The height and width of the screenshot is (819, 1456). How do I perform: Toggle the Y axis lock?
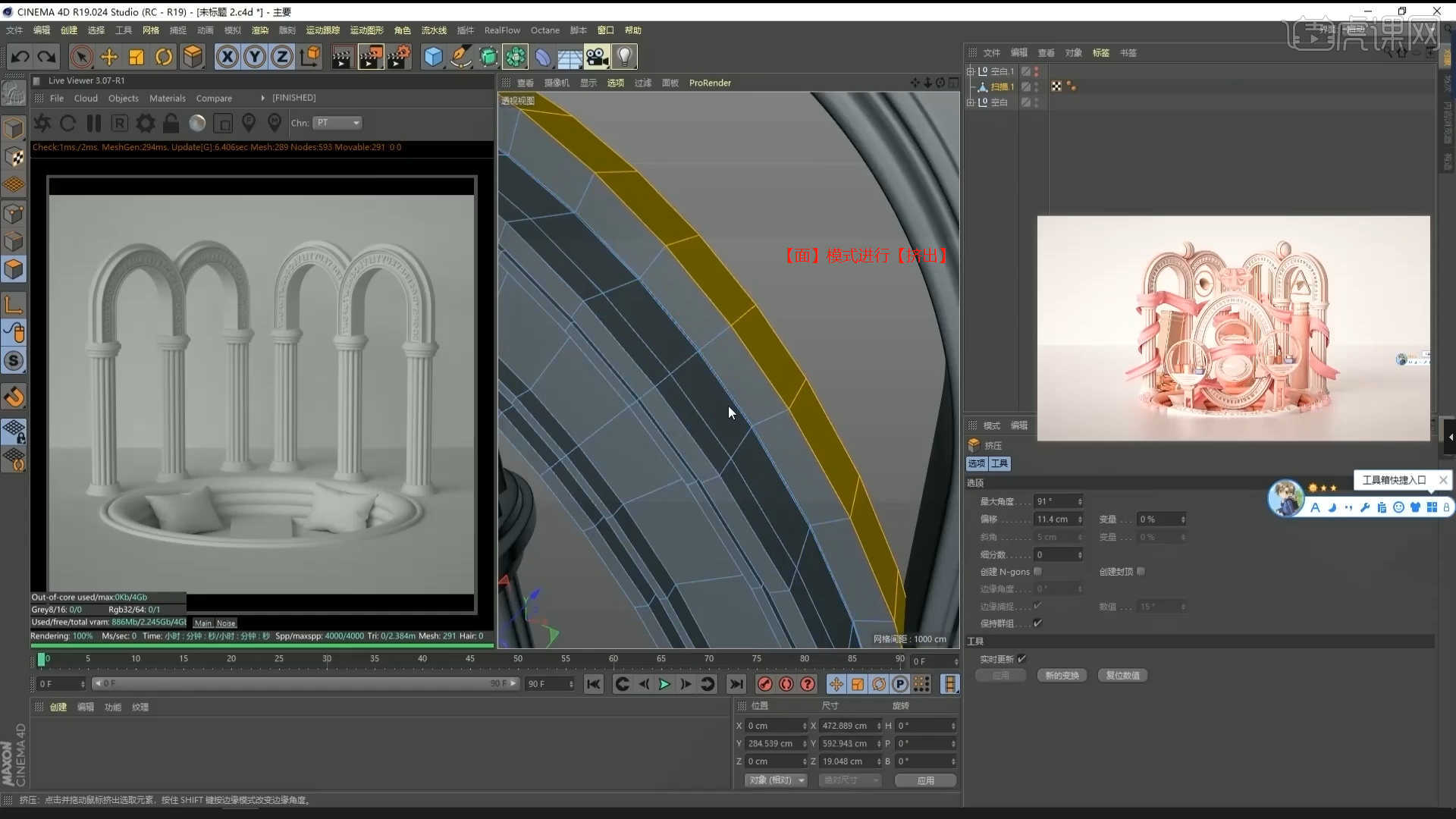click(x=255, y=57)
